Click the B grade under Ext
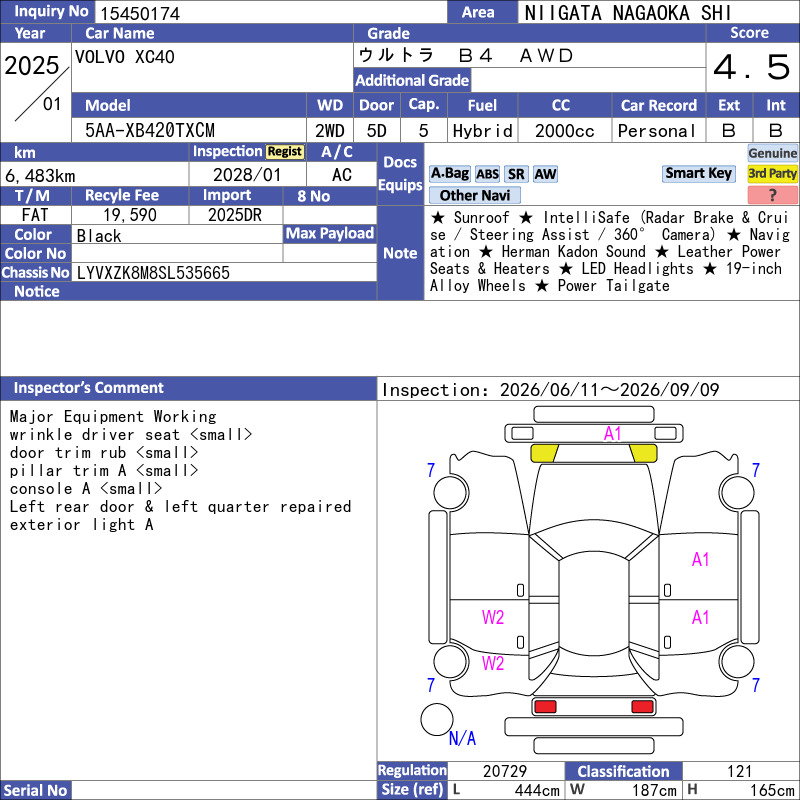The height and width of the screenshot is (800, 800). tap(729, 131)
